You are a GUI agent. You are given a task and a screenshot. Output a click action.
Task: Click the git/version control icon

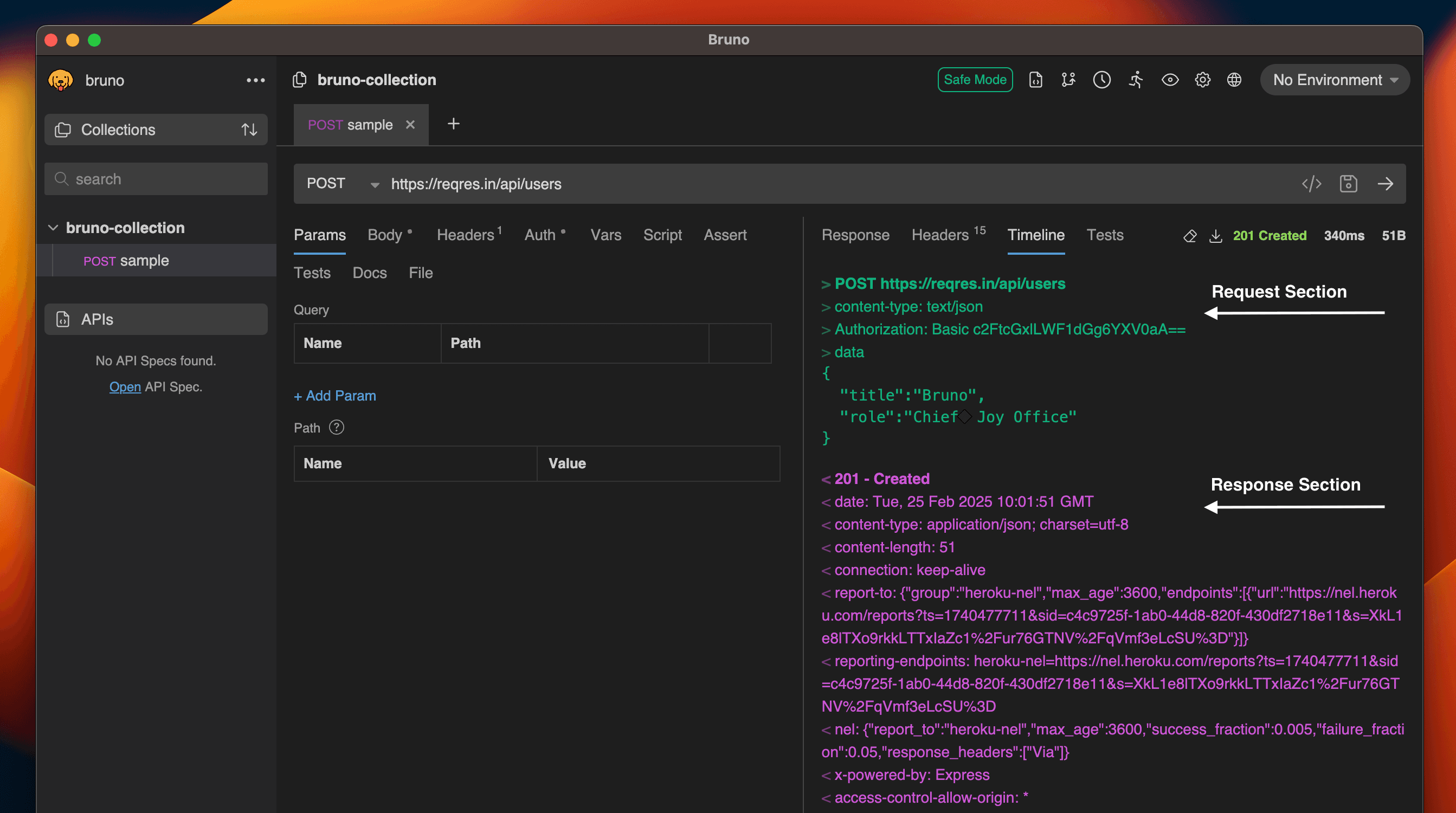(1068, 79)
